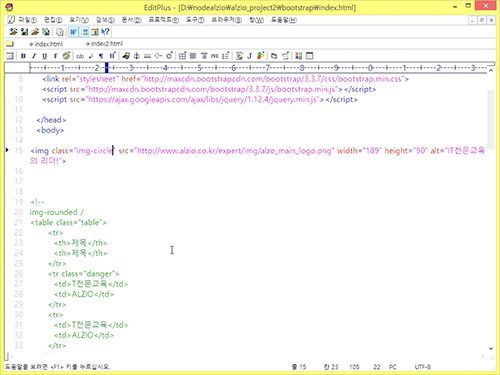Insert horizontal rule icon

point(147,56)
